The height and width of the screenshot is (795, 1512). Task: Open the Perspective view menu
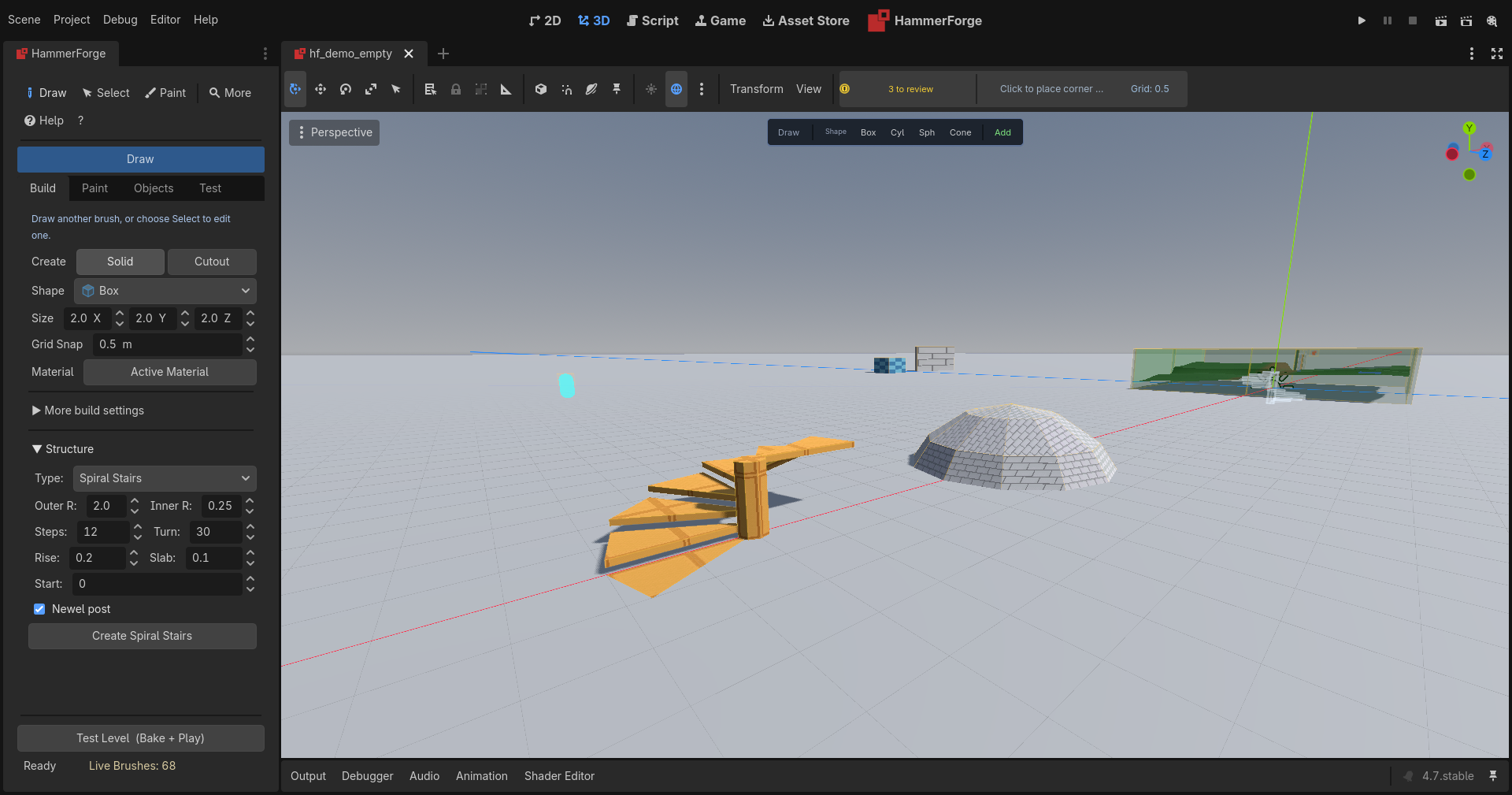pos(334,132)
